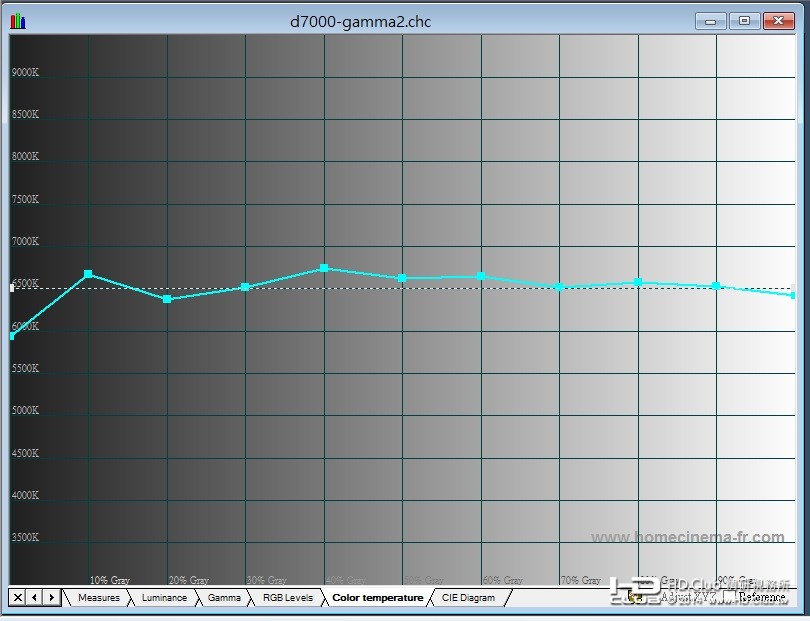Click the 40% Gray peak data point
Image resolution: width=810 pixels, height=621 pixels.
(x=324, y=268)
